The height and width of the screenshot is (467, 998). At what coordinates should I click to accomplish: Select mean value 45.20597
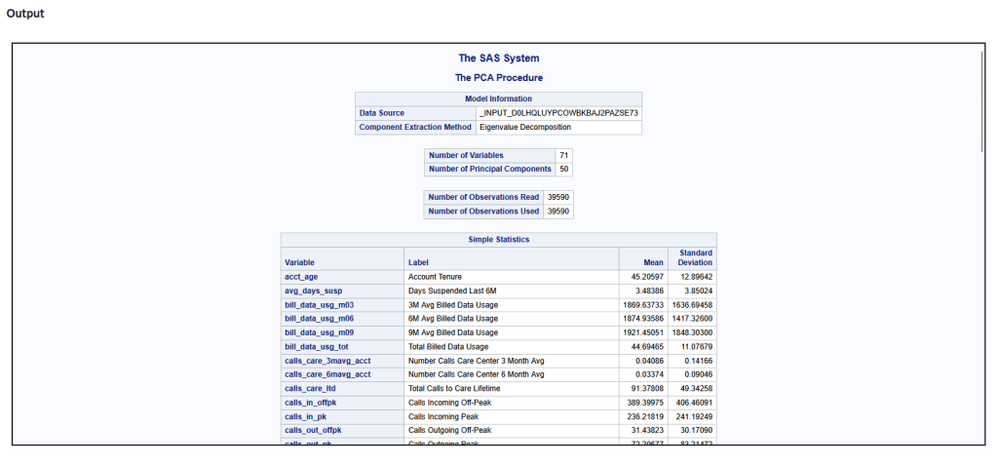[x=648, y=277]
